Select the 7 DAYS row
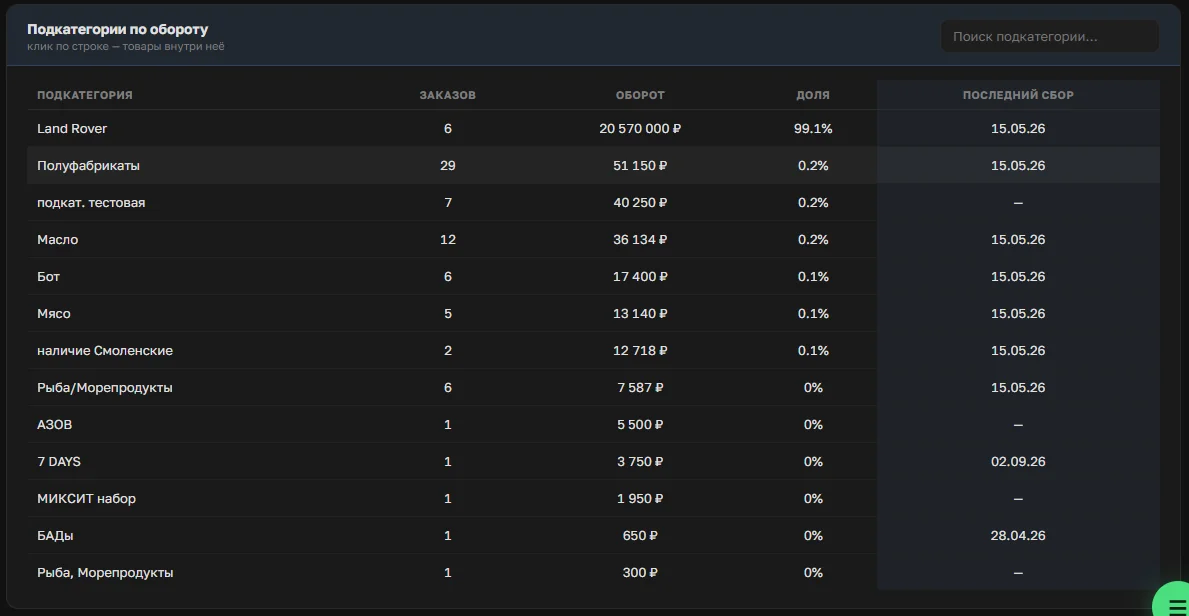This screenshot has height=616, width=1189. [x=593, y=461]
